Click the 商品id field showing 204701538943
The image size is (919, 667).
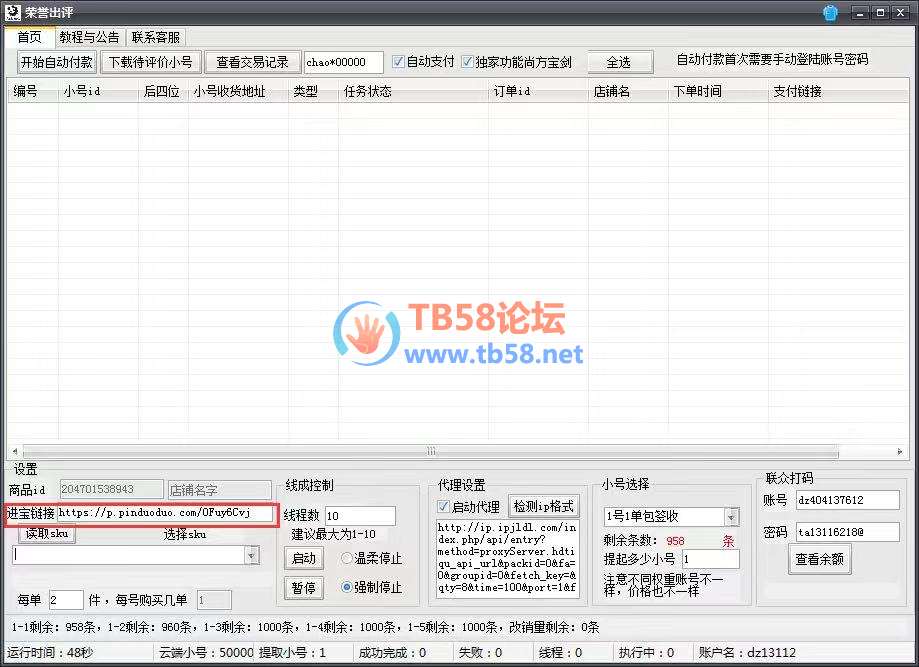point(111,489)
